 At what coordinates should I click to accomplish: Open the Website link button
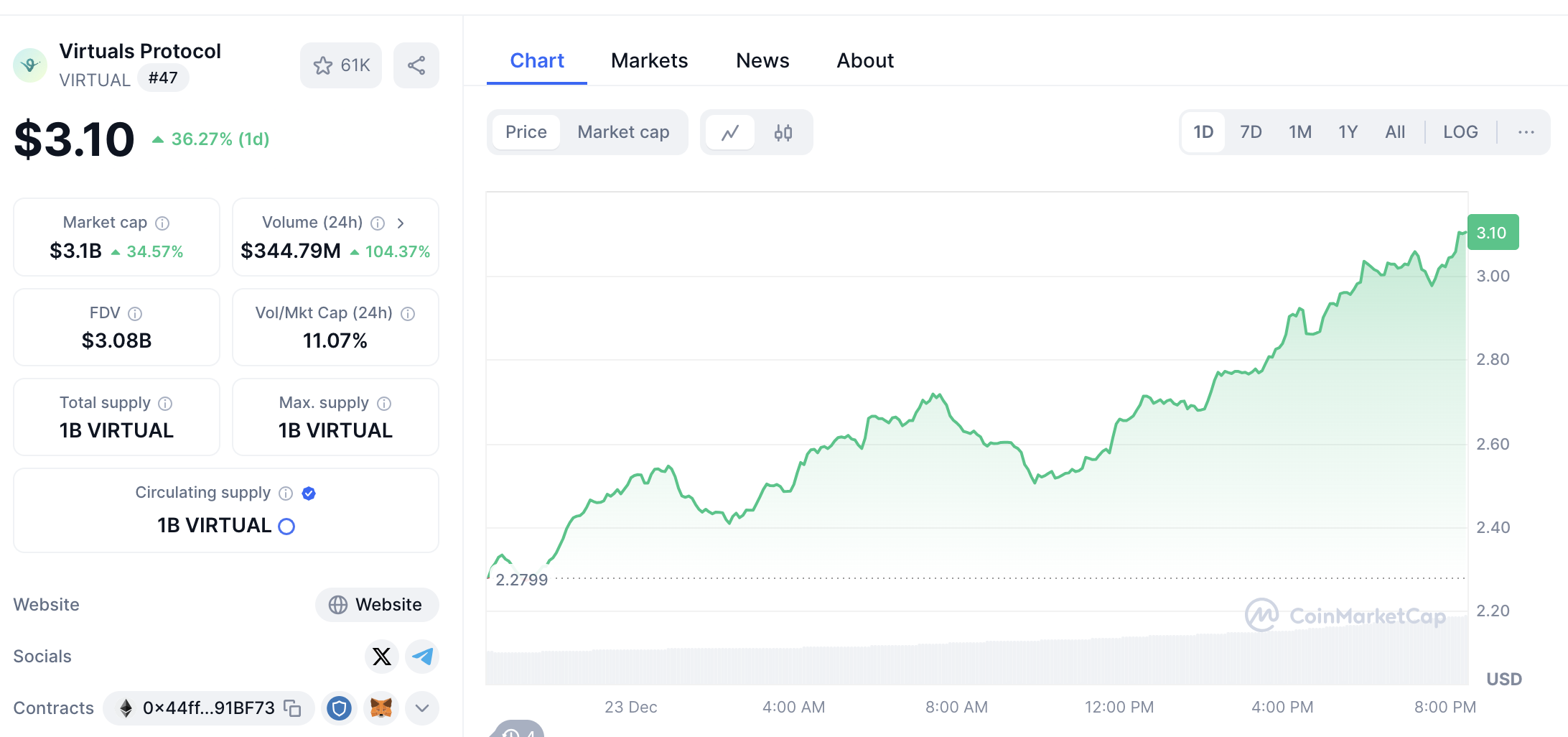(377, 605)
